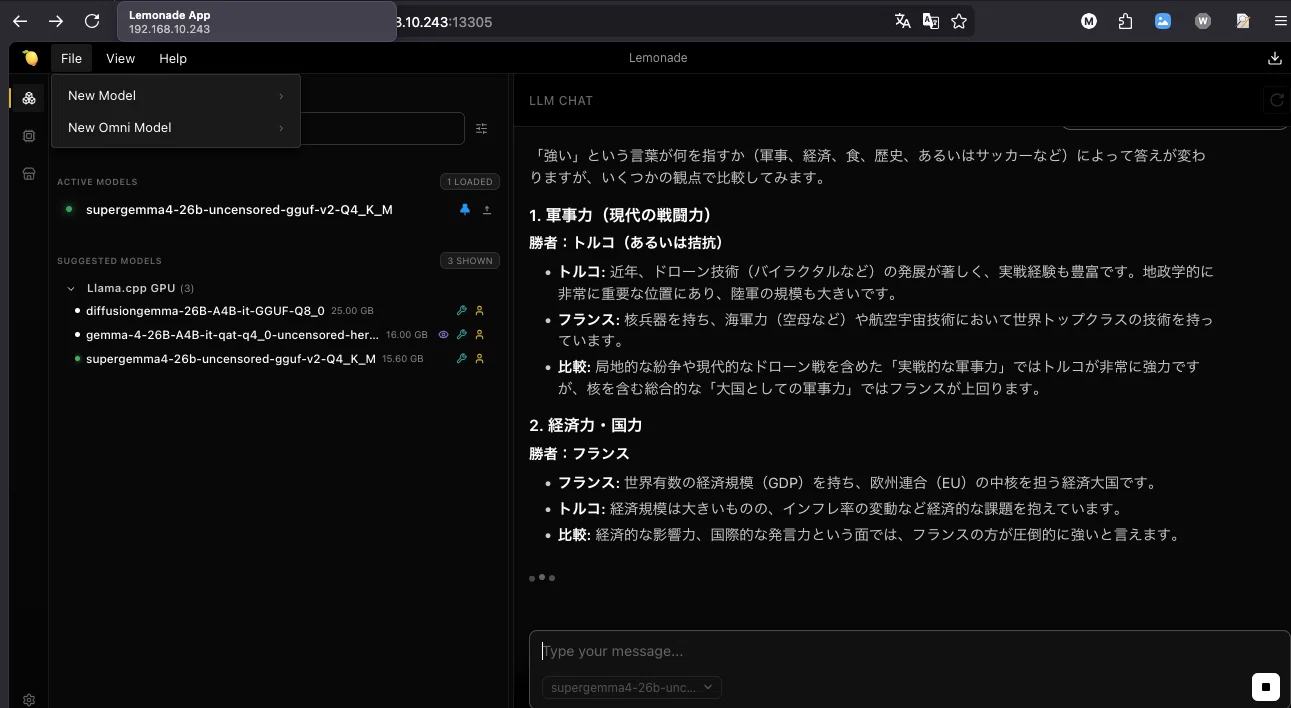Select active model supergemma4-26b-uncensored-gguf-v2-Q4_K_M
This screenshot has height=708, width=1291.
pos(239,210)
